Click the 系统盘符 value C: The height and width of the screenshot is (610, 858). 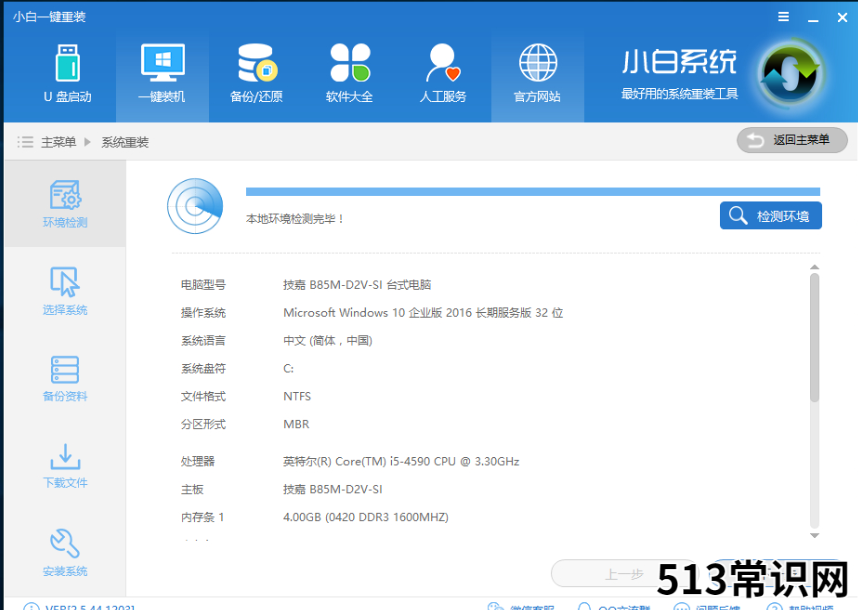(x=288, y=369)
